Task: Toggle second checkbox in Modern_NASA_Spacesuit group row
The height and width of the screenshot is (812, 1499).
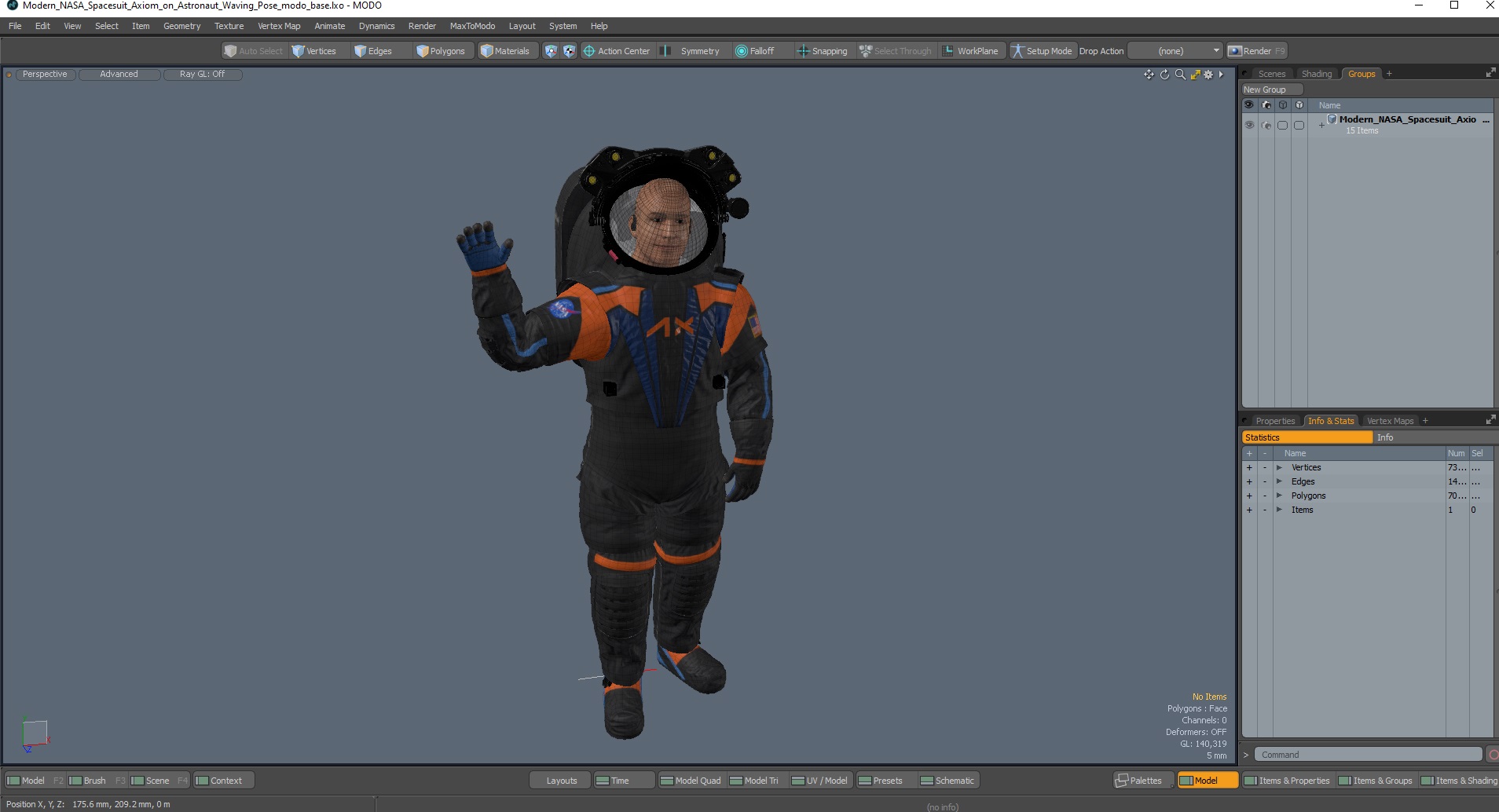Action: point(1299,125)
